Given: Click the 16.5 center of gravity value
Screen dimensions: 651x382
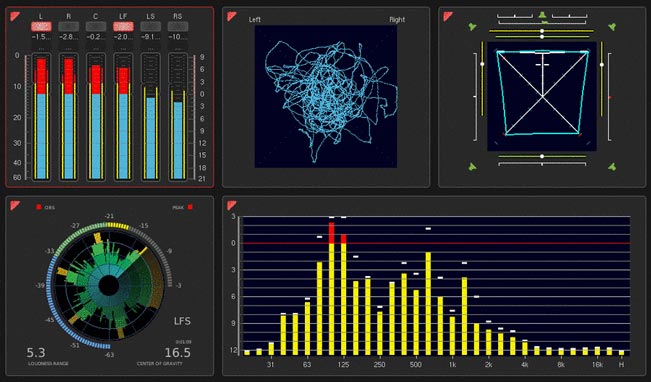Looking at the screenshot, I should click(178, 353).
